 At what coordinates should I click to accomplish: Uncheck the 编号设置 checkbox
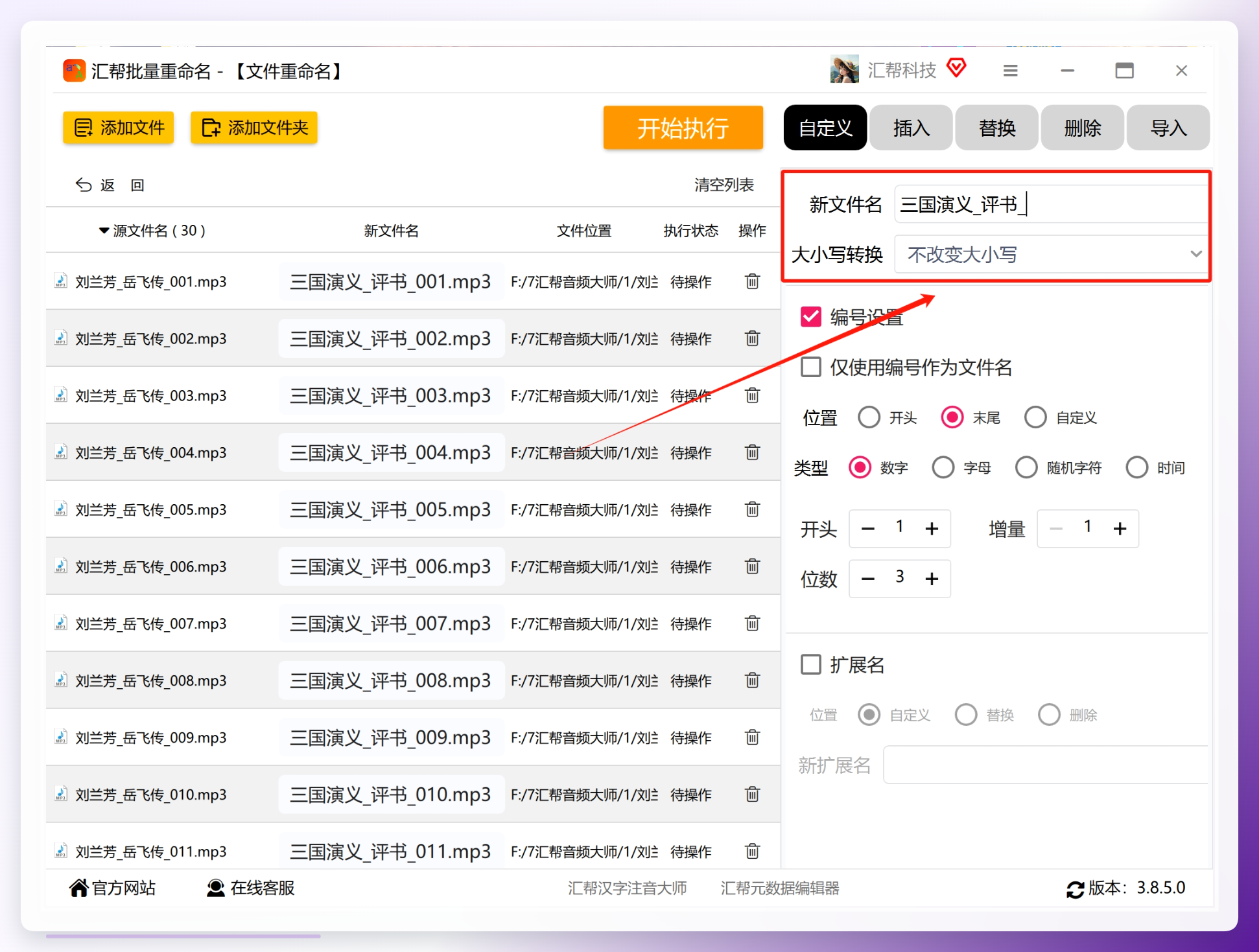pyautogui.click(x=811, y=317)
